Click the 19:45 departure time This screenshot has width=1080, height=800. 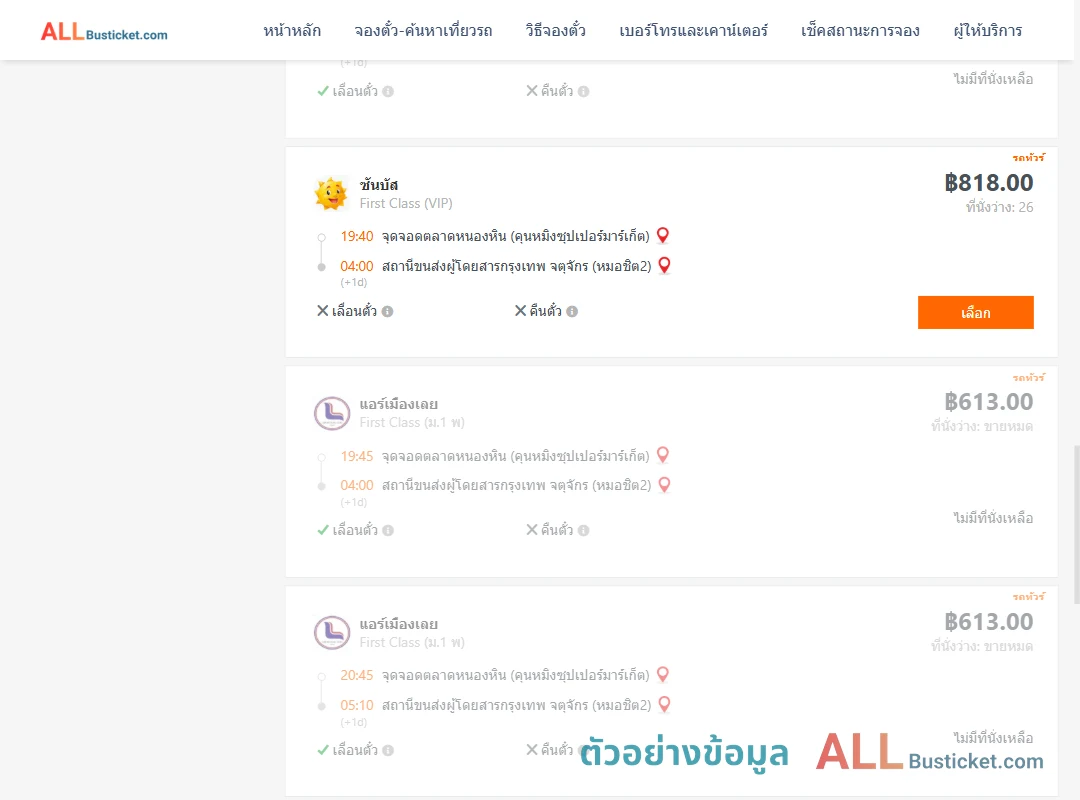point(357,456)
